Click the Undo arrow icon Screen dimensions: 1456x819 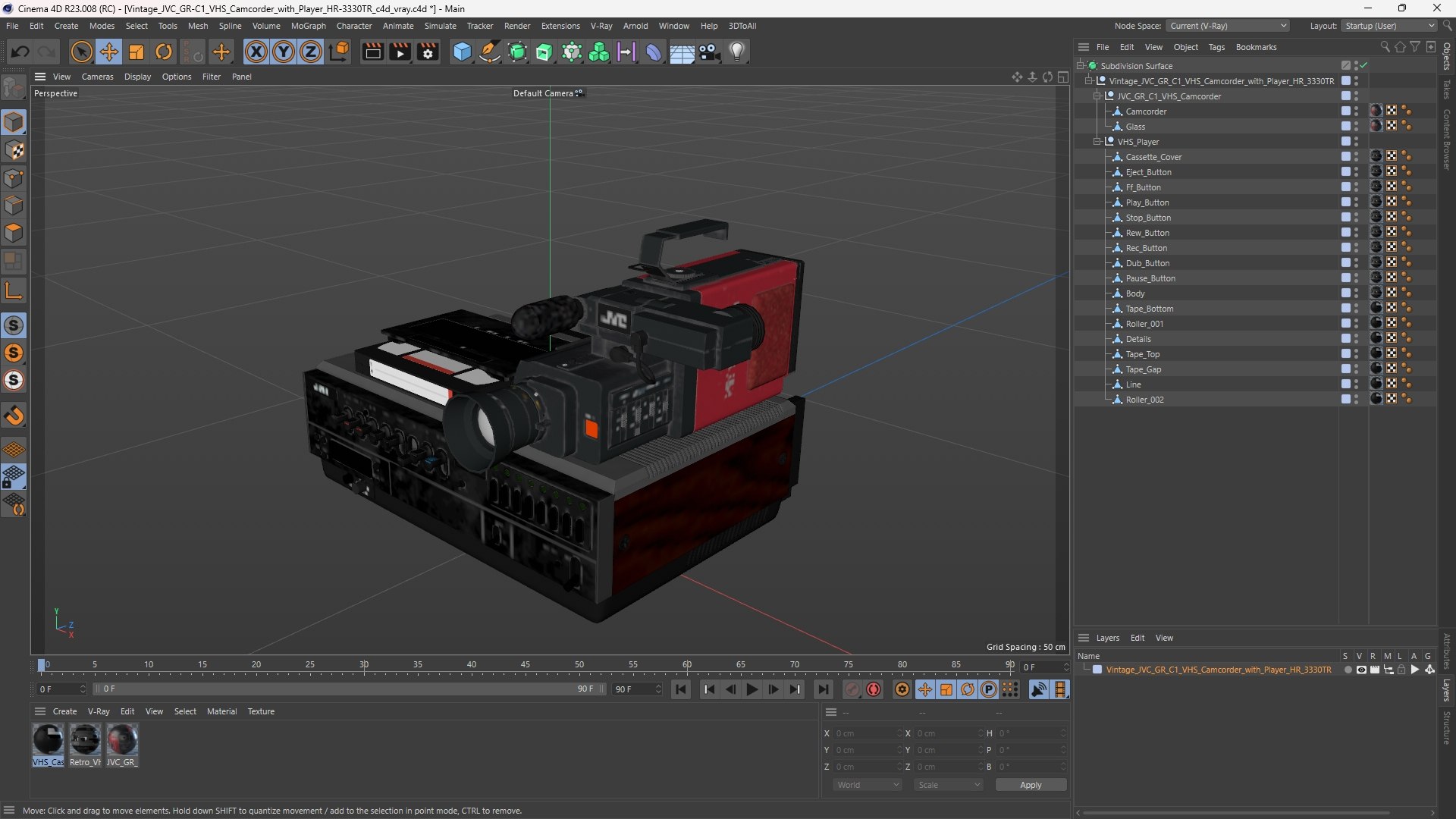pos(20,52)
